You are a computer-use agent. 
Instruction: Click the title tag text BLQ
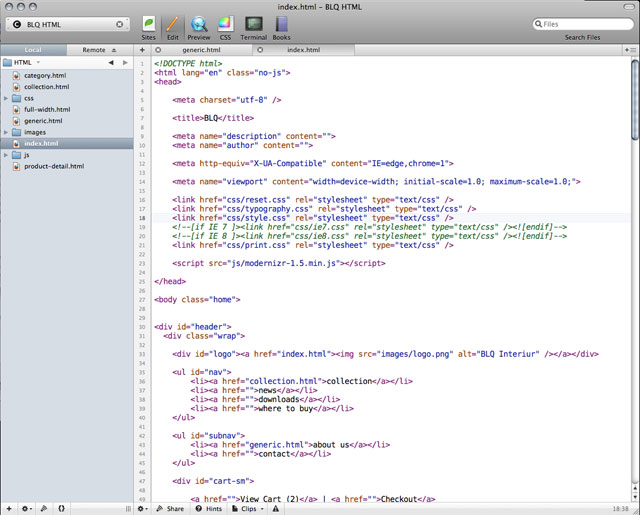[211, 118]
